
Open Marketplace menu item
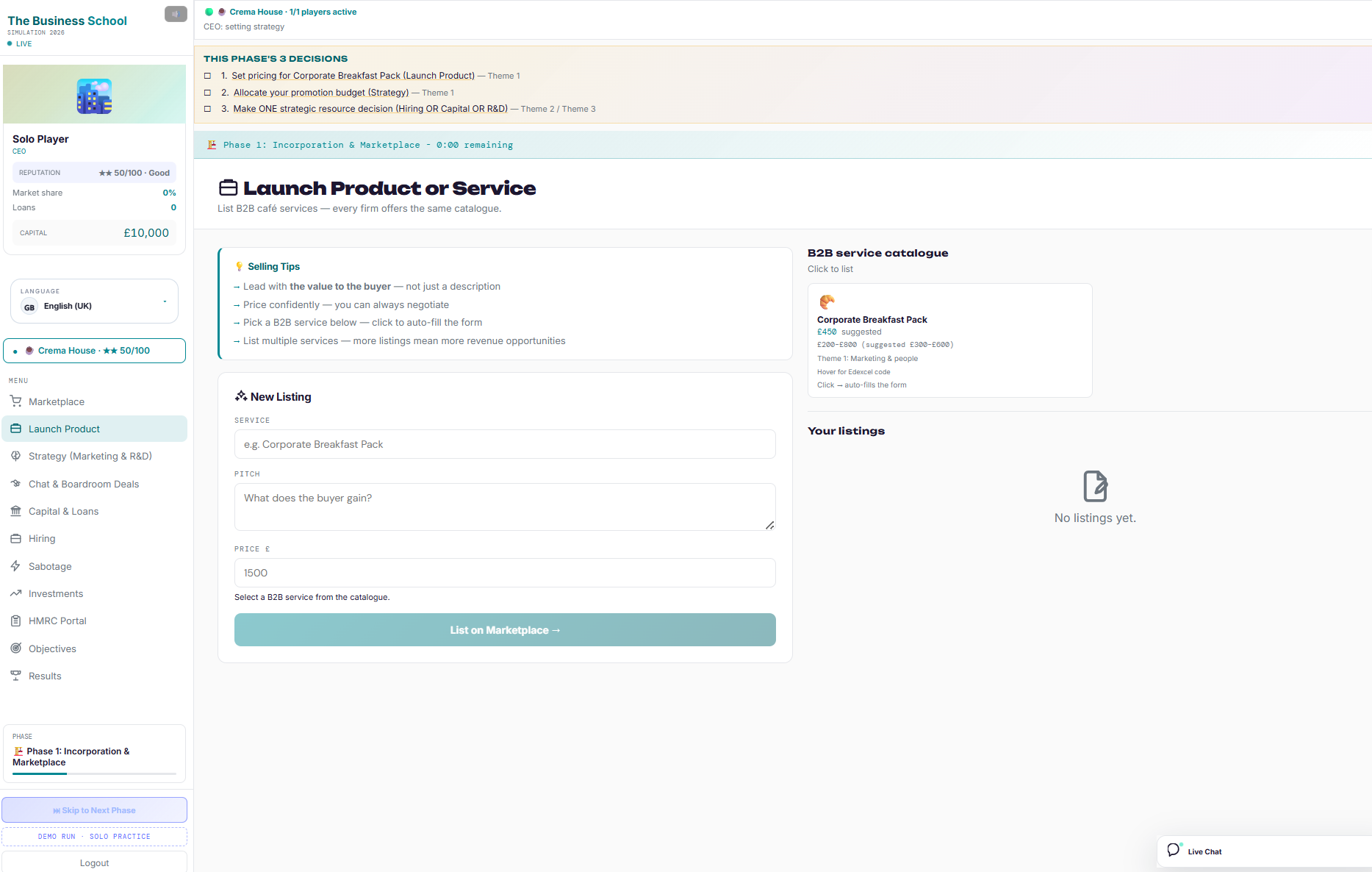pos(94,401)
